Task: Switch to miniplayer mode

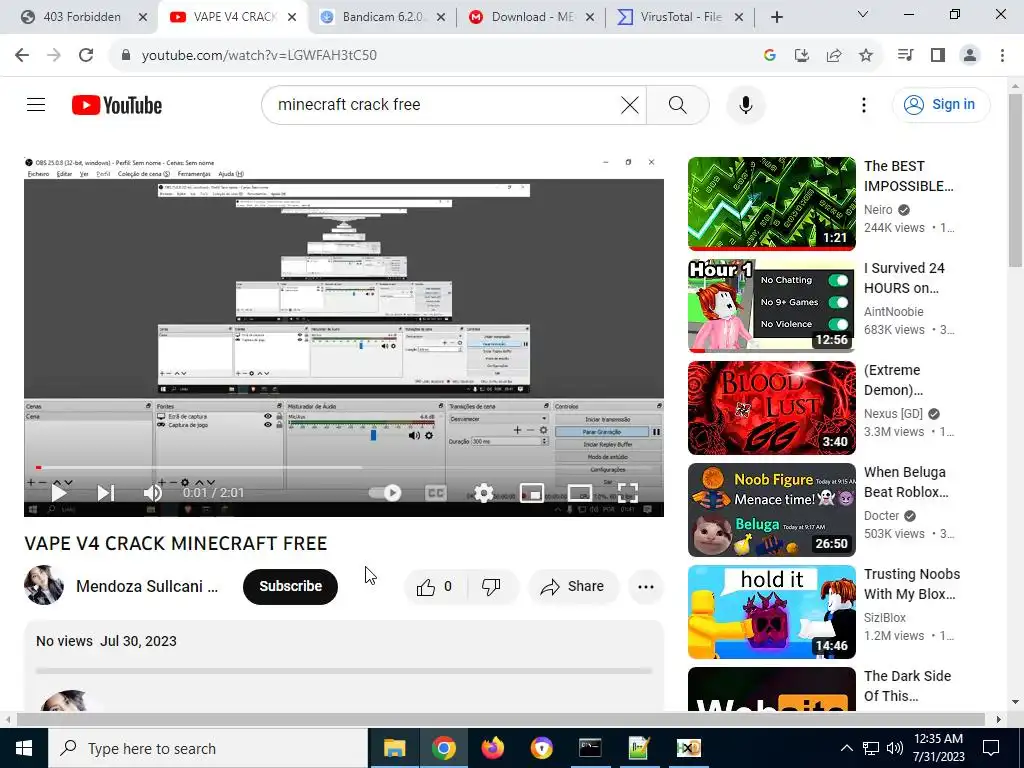Action: click(x=532, y=493)
